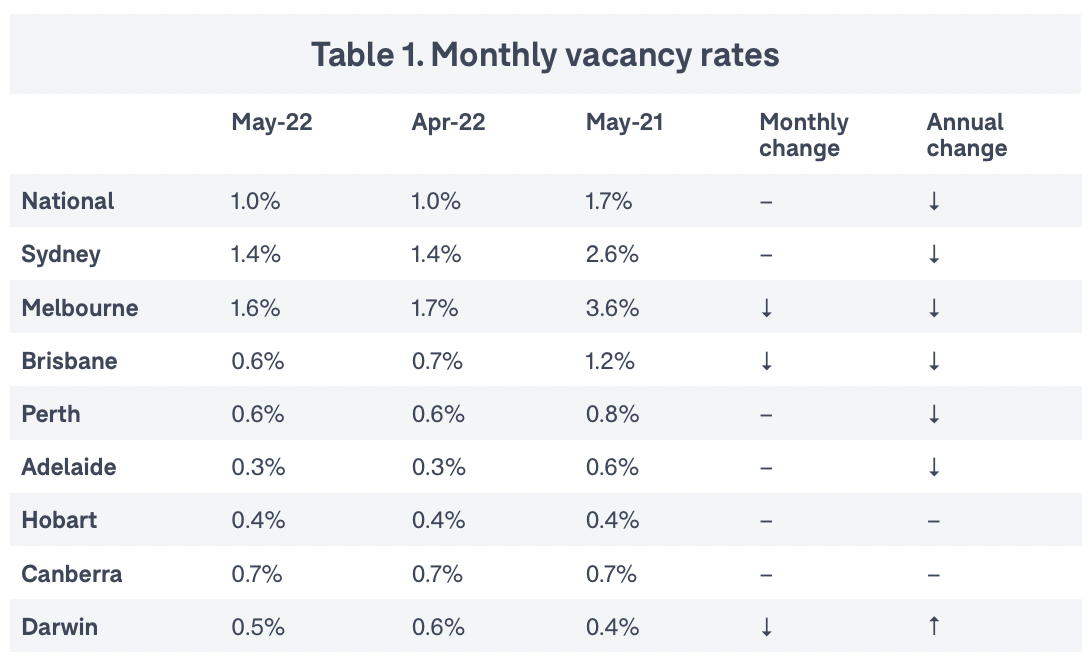Click the Annual change column header
The height and width of the screenshot is (662, 1092).
click(x=966, y=135)
